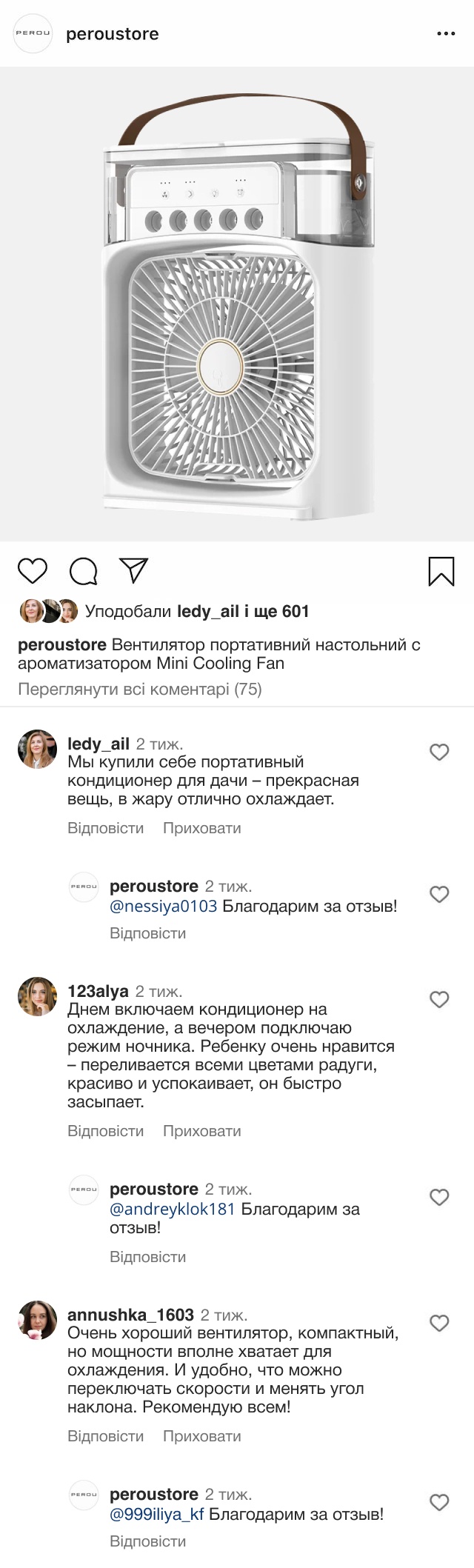The width and height of the screenshot is (474, 1568).
Task: Like peroustore's reply to @andreyklok181
Action: 439,1198
